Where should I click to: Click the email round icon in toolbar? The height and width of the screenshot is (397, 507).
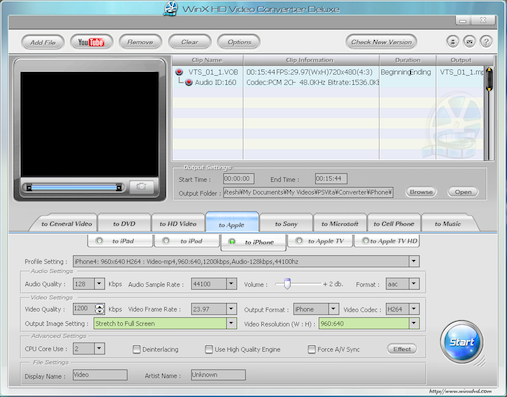coord(469,42)
